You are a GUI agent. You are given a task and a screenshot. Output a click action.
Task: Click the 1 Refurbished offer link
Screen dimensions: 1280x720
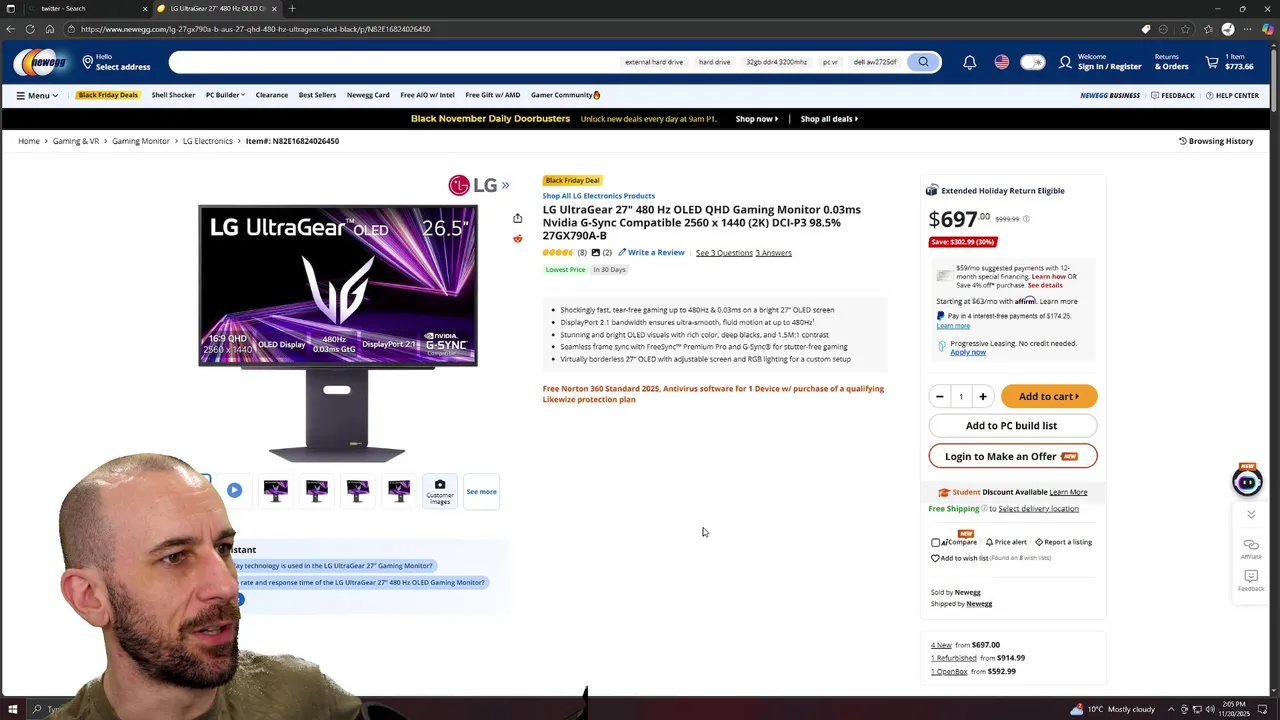(953, 658)
